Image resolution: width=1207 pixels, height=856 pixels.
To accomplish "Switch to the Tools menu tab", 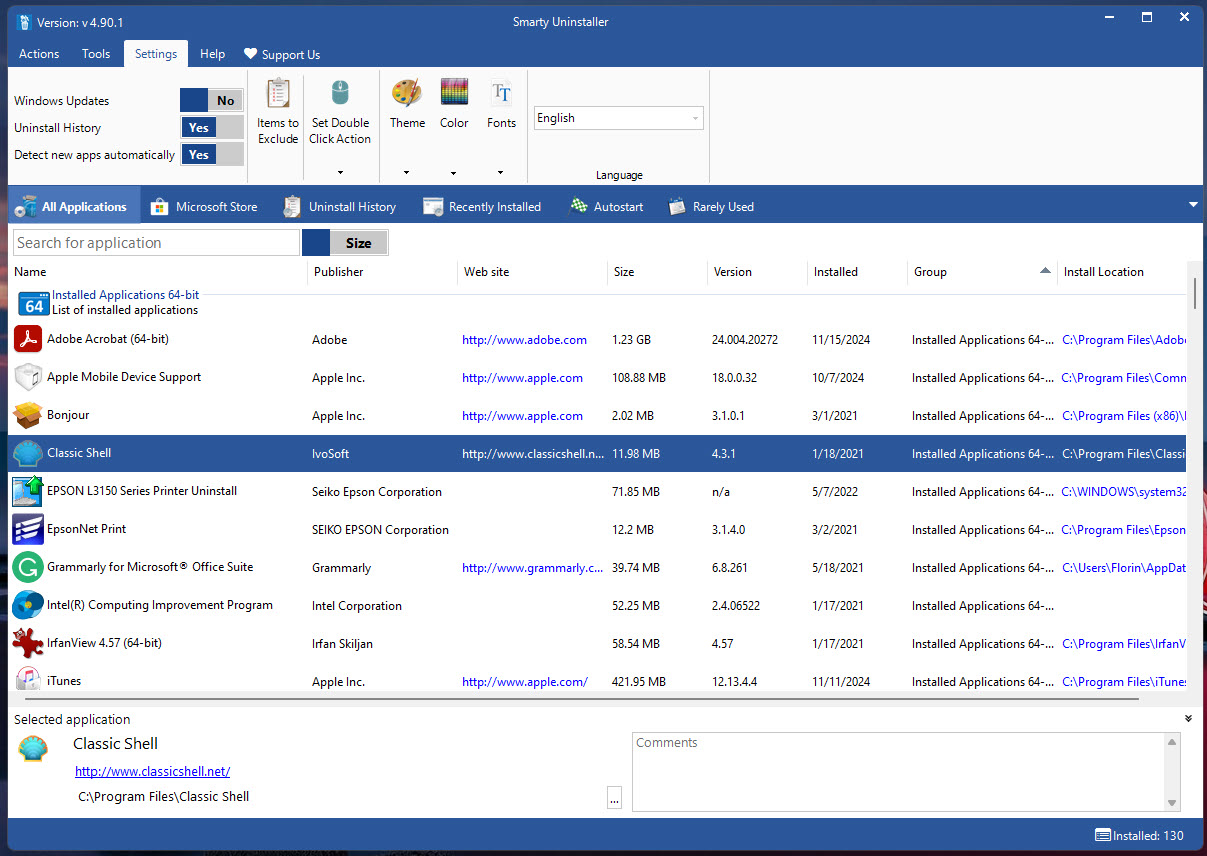I will (x=96, y=54).
